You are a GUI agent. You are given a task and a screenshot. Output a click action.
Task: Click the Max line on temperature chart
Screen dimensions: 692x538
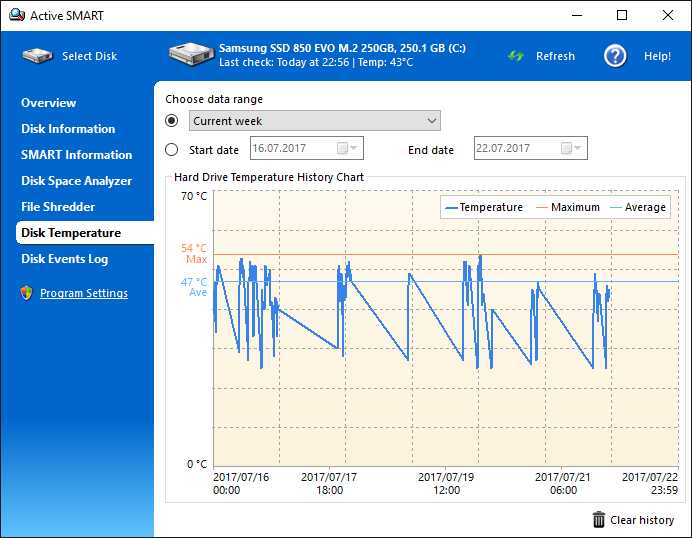[x=400, y=254]
